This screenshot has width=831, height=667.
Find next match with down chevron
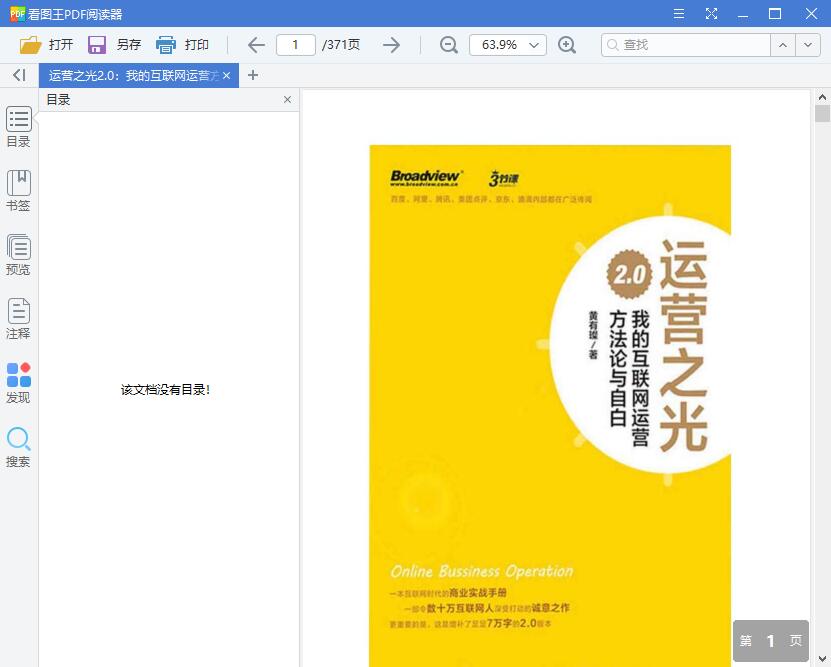pyautogui.click(x=808, y=45)
